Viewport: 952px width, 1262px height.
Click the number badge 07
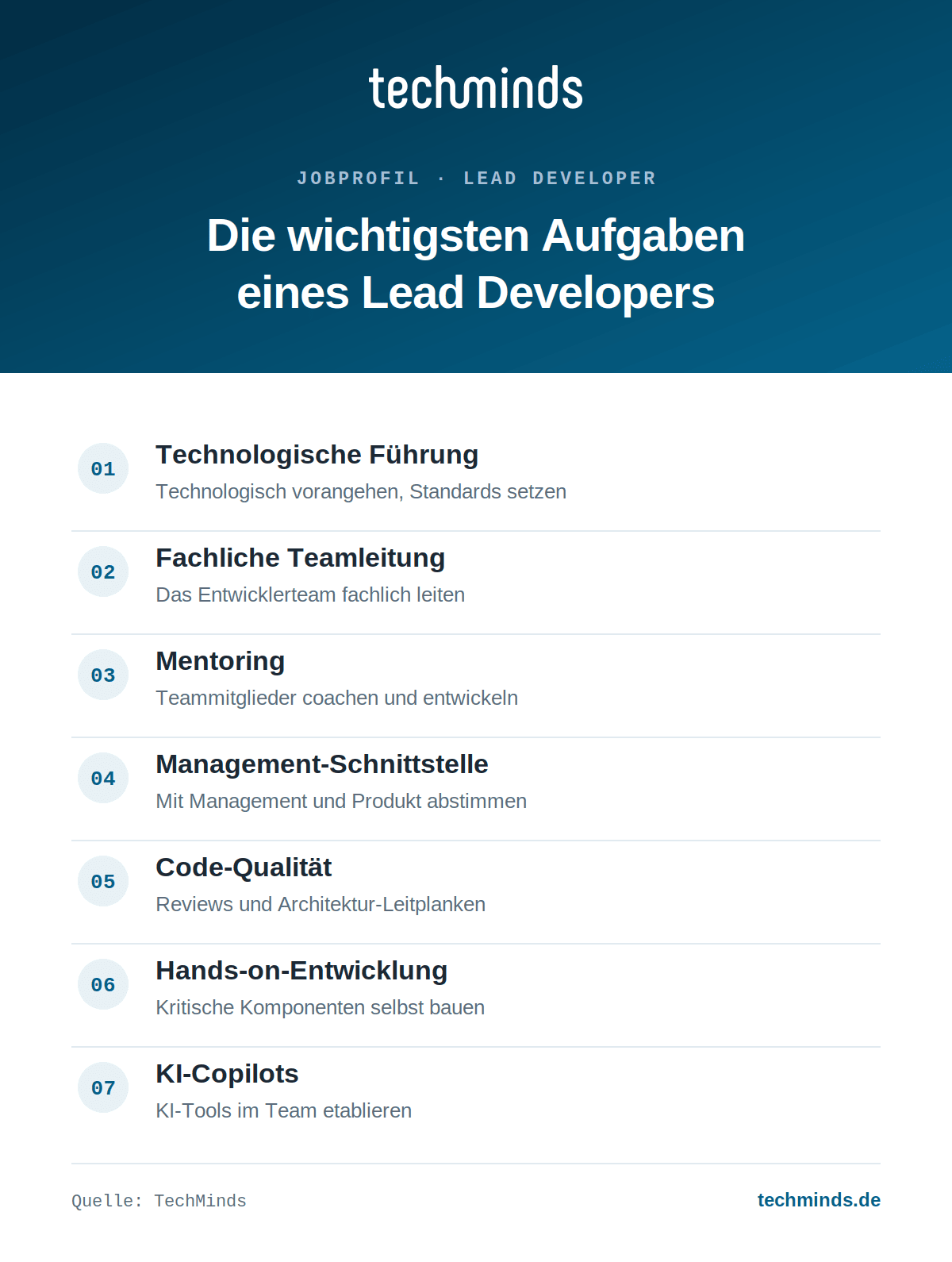(x=103, y=1087)
